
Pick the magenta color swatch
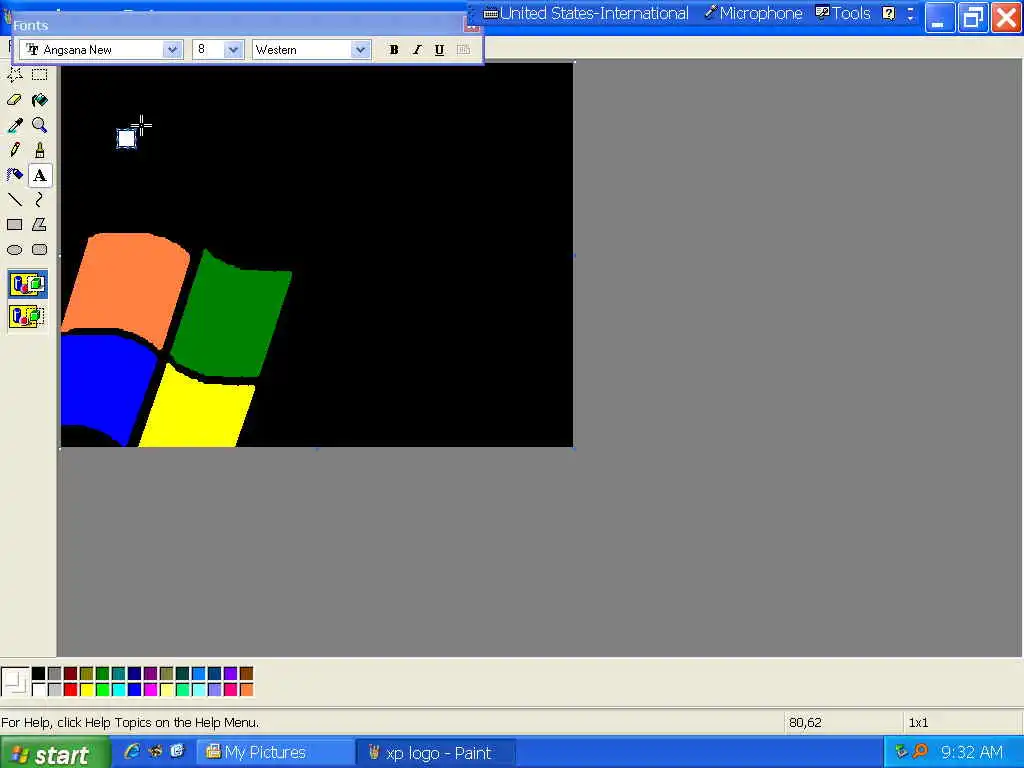pyautogui.click(x=150, y=690)
